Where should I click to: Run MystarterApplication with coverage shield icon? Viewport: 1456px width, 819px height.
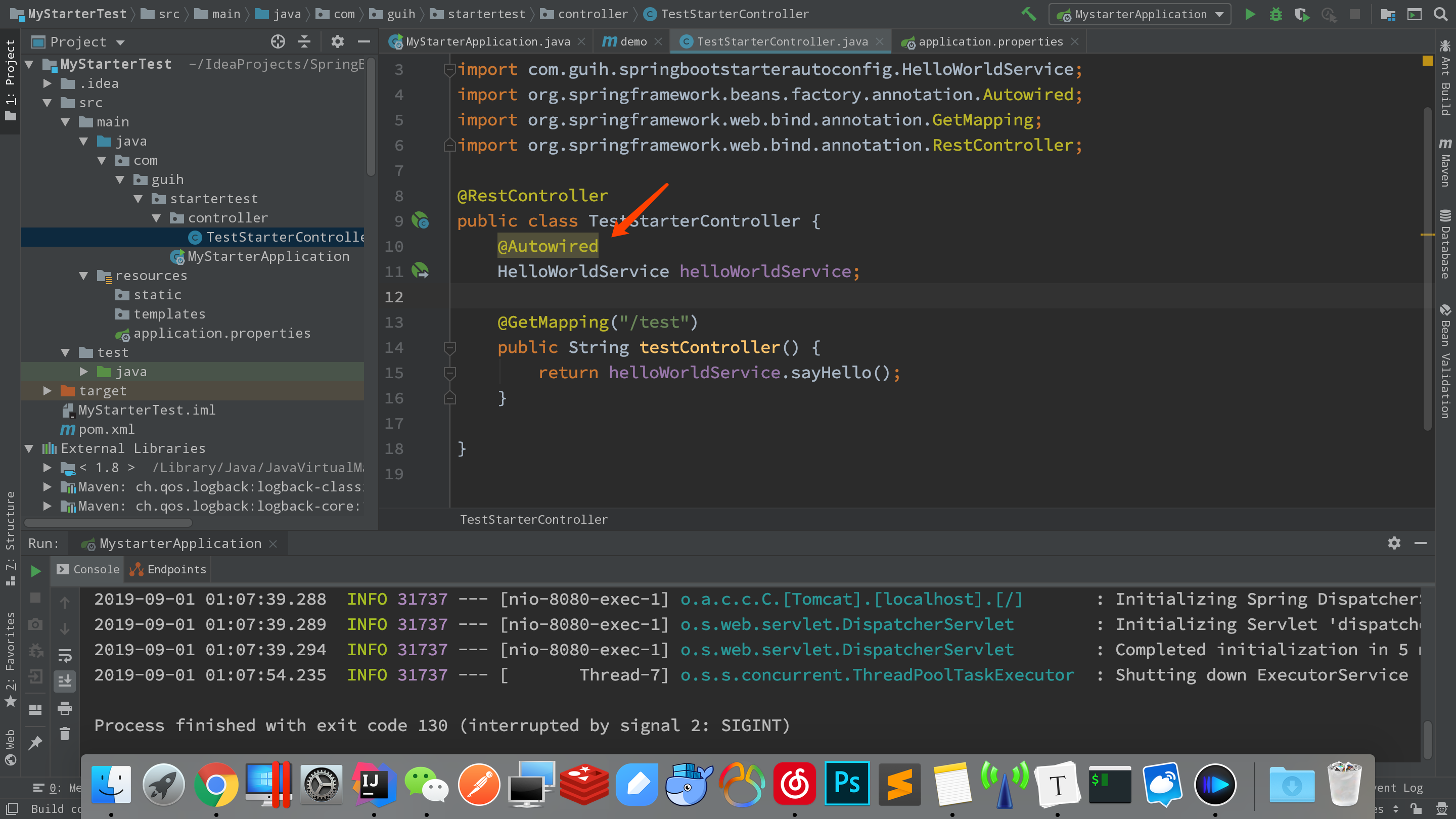pos(1302,14)
